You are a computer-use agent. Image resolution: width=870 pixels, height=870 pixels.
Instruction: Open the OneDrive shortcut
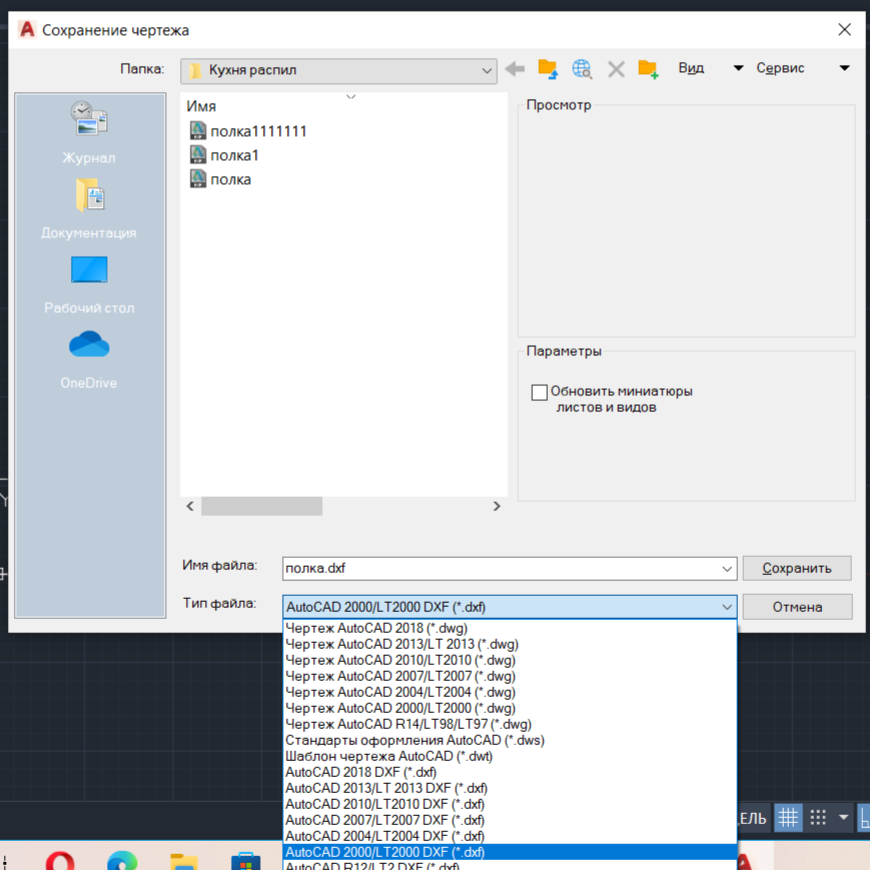[x=89, y=360]
